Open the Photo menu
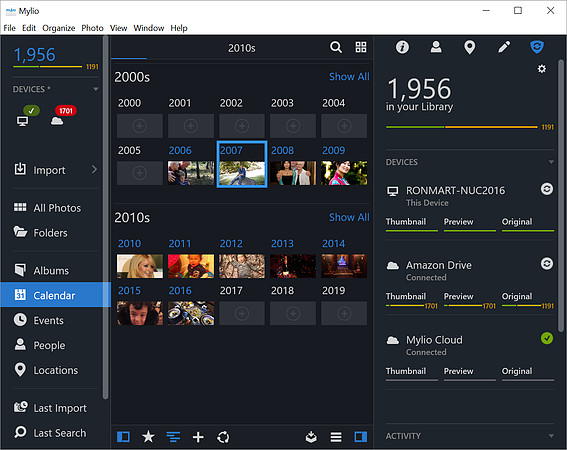Viewport: 567px width, 450px height. click(92, 28)
